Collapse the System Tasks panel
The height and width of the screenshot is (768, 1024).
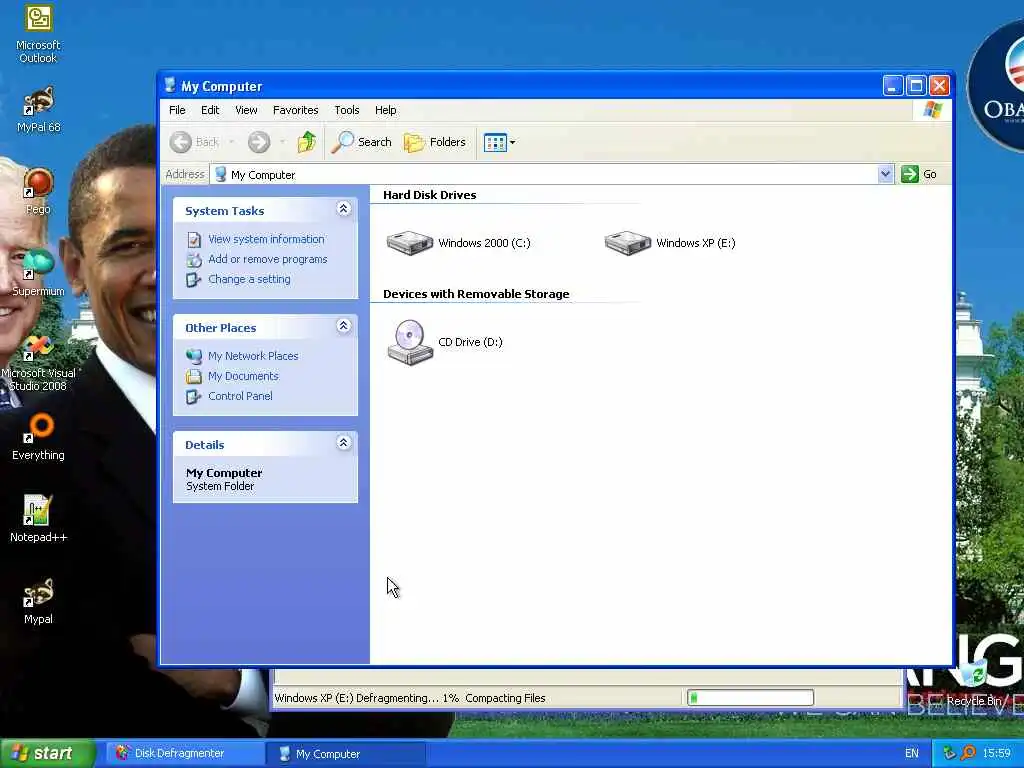pyautogui.click(x=343, y=209)
